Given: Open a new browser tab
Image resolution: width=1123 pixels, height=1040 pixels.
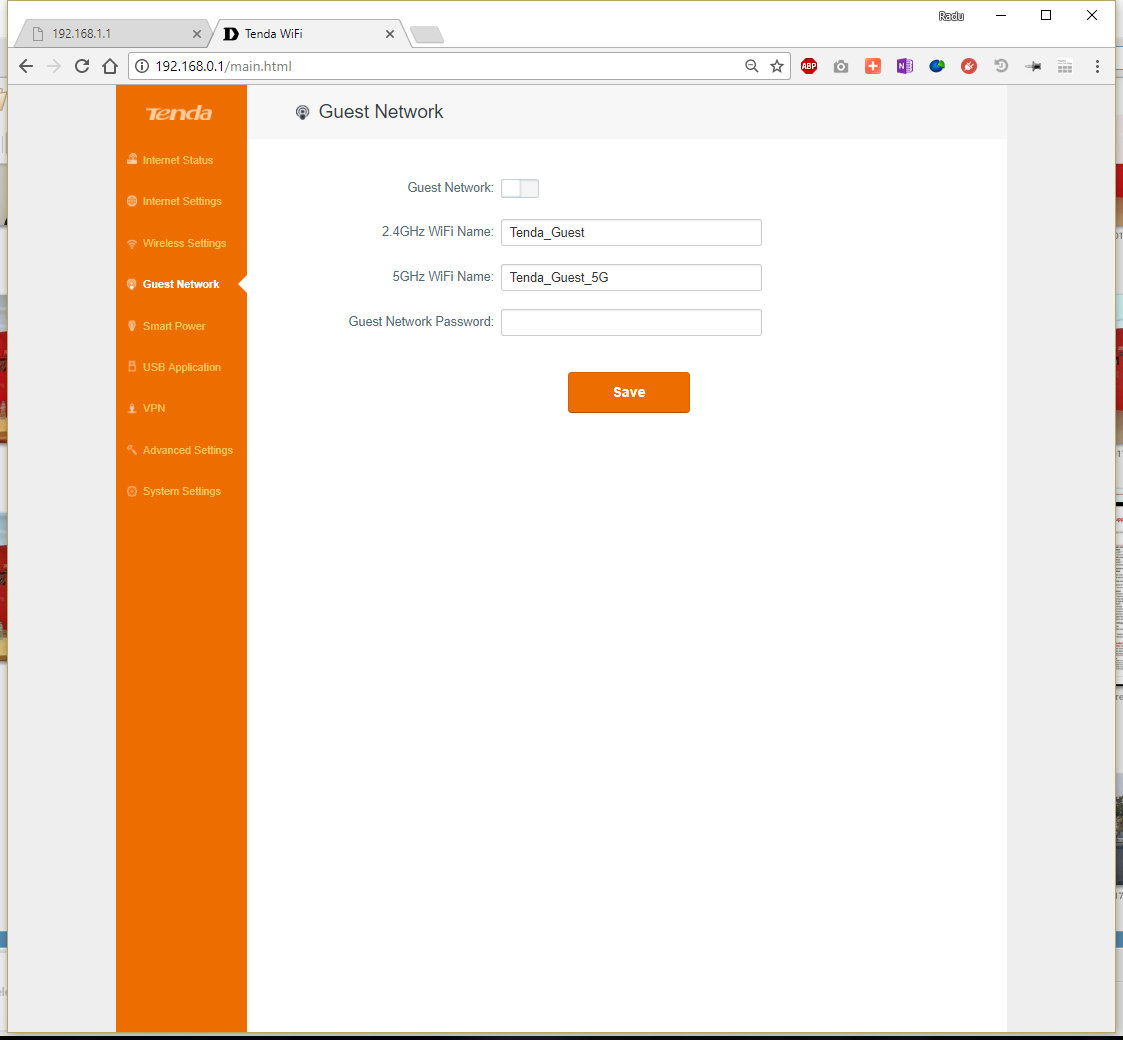Looking at the screenshot, I should tap(427, 34).
